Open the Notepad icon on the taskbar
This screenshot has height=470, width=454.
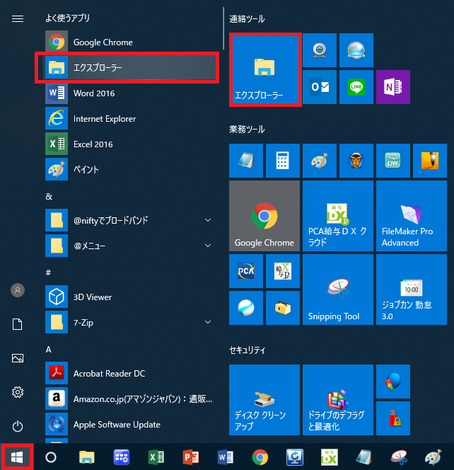364,457
